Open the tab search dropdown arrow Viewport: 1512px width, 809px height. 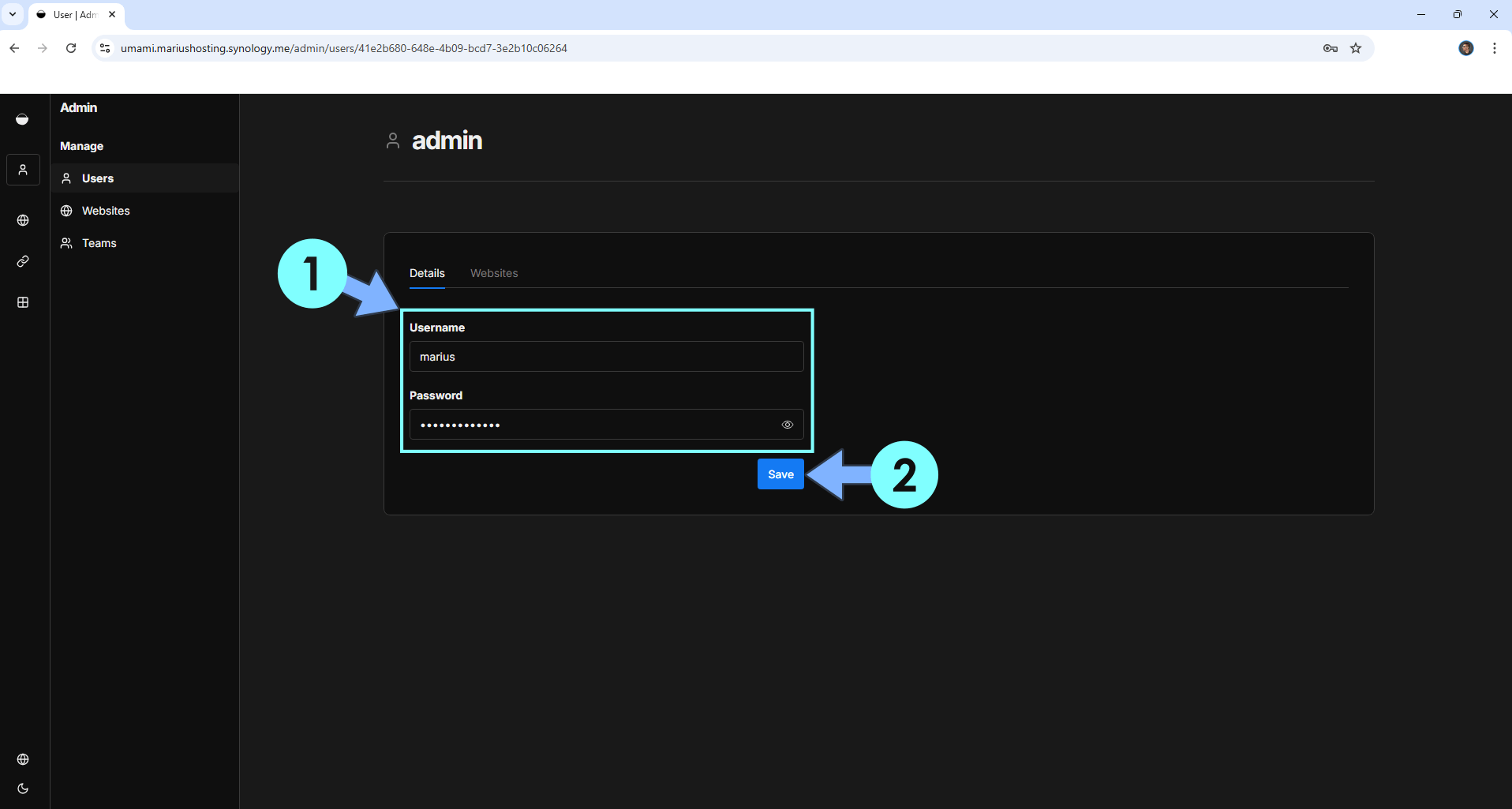click(13, 14)
